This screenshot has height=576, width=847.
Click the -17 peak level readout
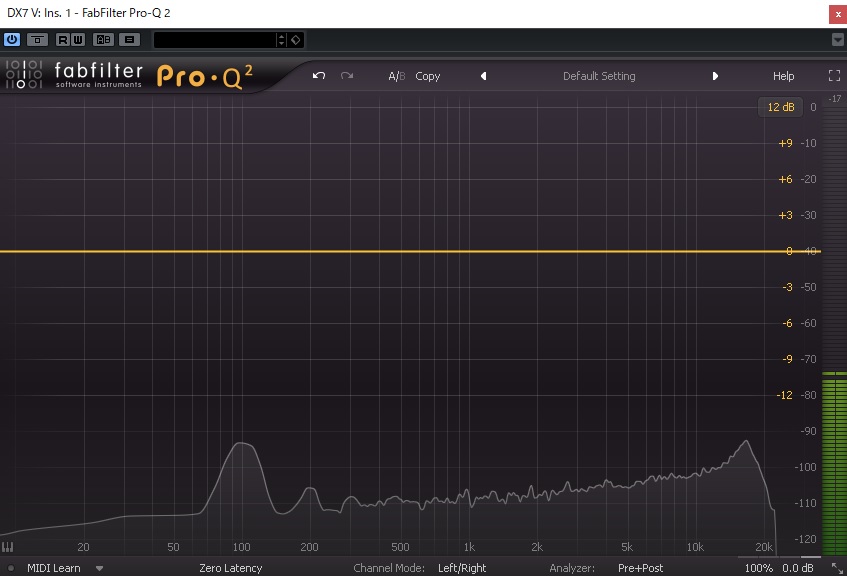point(835,98)
